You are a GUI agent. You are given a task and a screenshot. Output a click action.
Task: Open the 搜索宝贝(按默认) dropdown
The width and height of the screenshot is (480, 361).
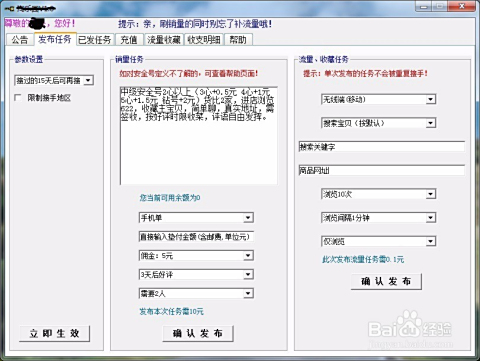pos(430,123)
